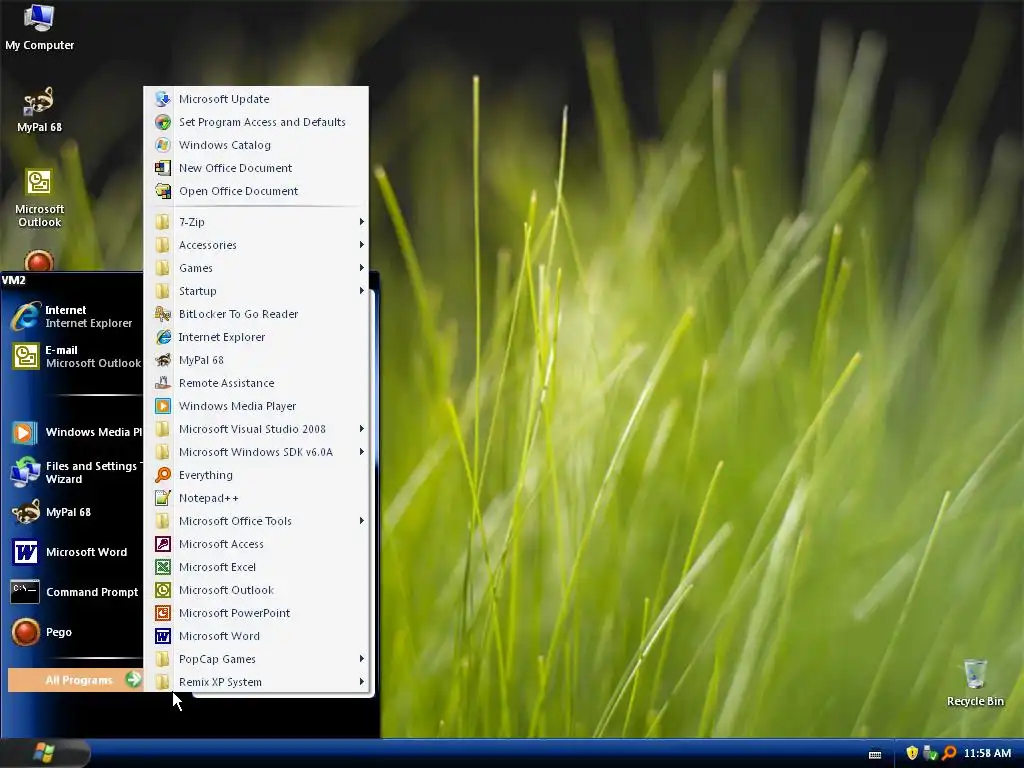Click Windows Media Player icon in programs list
Screen dimensions: 1024x768
tap(163, 406)
